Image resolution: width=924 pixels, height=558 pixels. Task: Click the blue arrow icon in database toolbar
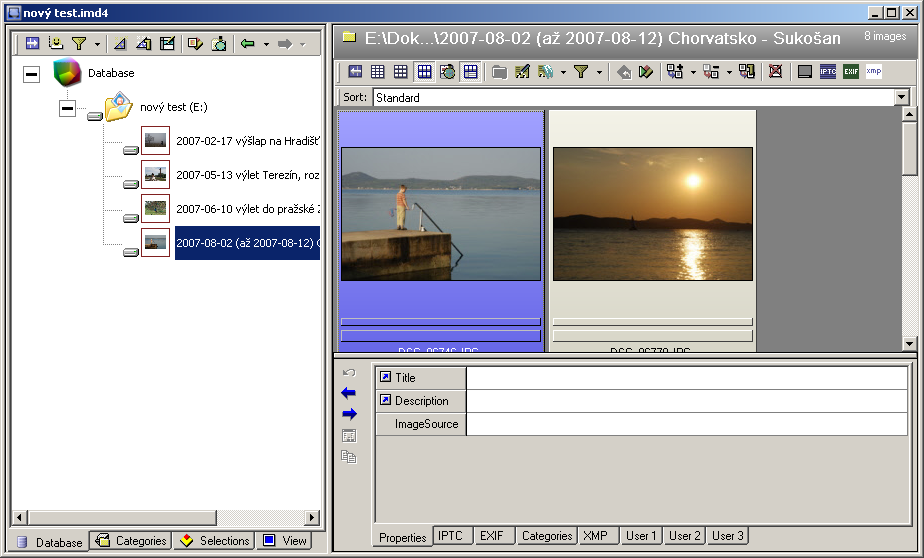point(32,43)
